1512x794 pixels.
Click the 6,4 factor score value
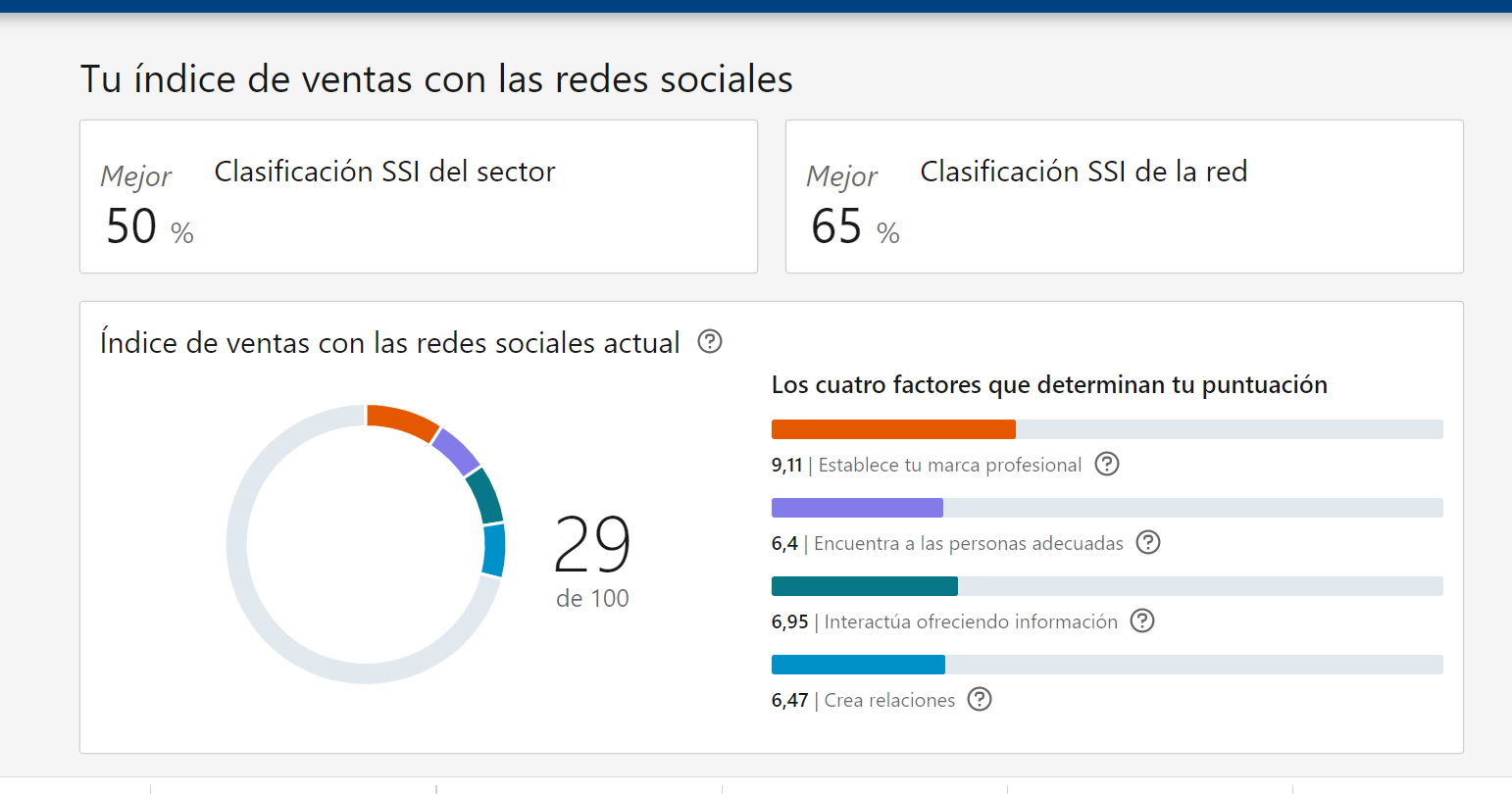tap(784, 543)
